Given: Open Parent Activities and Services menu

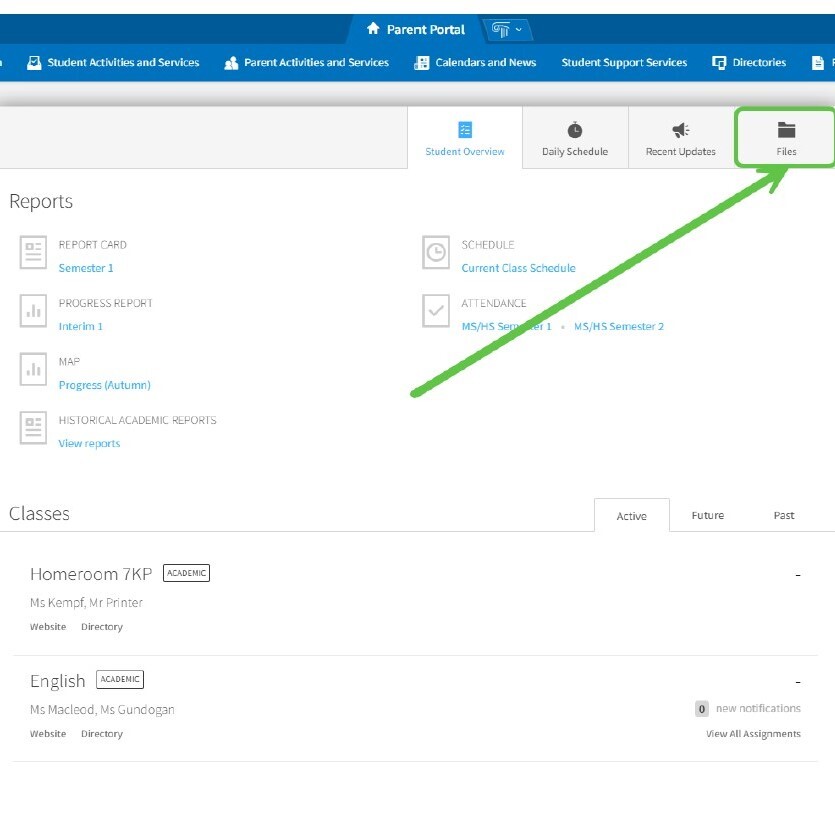Looking at the screenshot, I should (x=307, y=62).
